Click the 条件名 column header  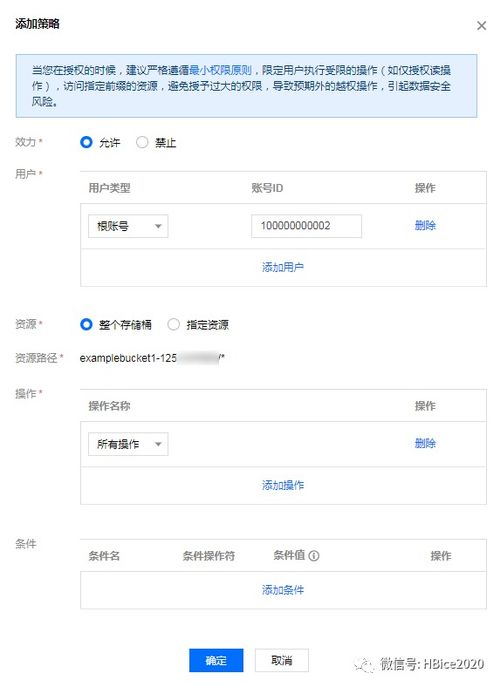click(104, 556)
